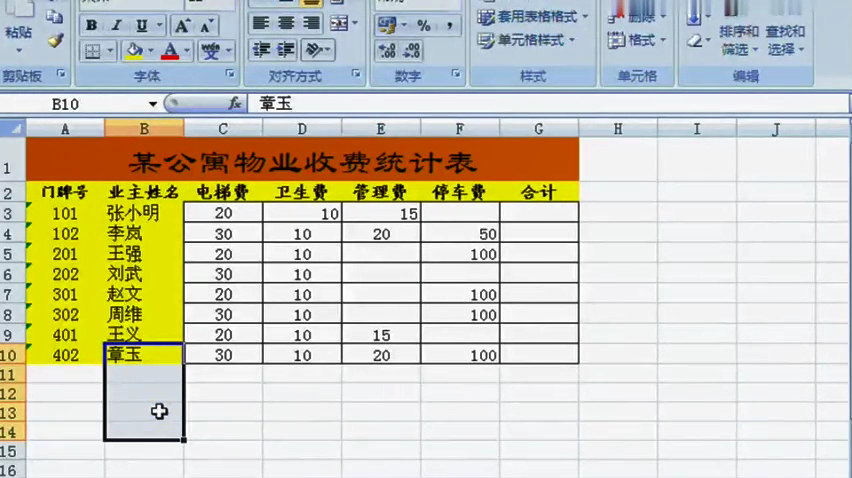Open 单元格样式 cell styles menu
This screenshot has width=852, height=478.
527,40
